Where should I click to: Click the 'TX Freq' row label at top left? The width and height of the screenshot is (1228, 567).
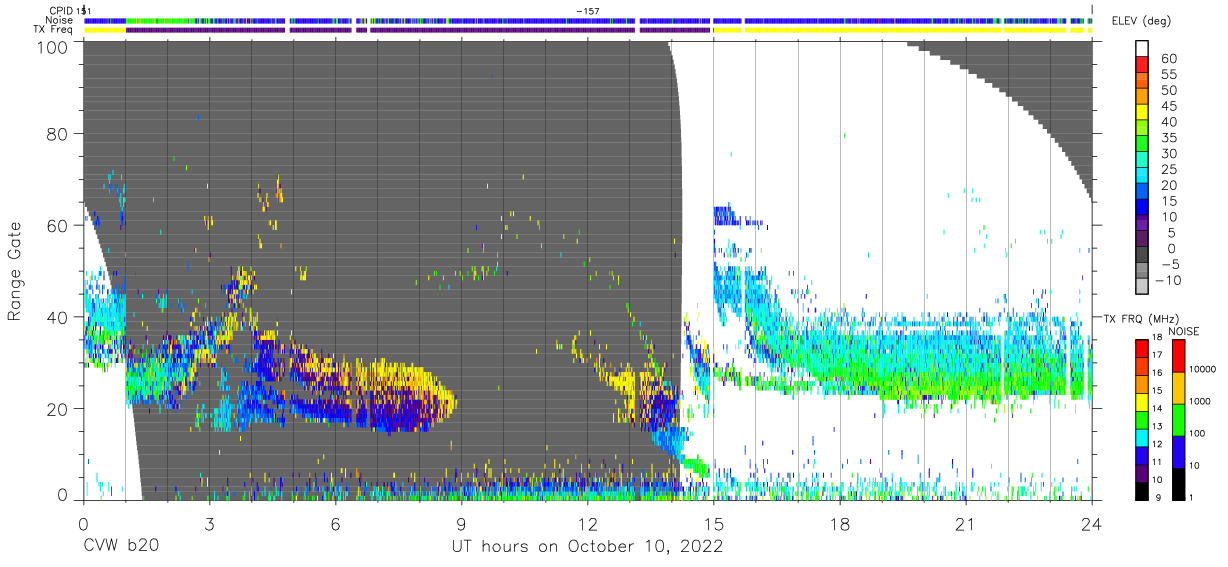[53, 30]
